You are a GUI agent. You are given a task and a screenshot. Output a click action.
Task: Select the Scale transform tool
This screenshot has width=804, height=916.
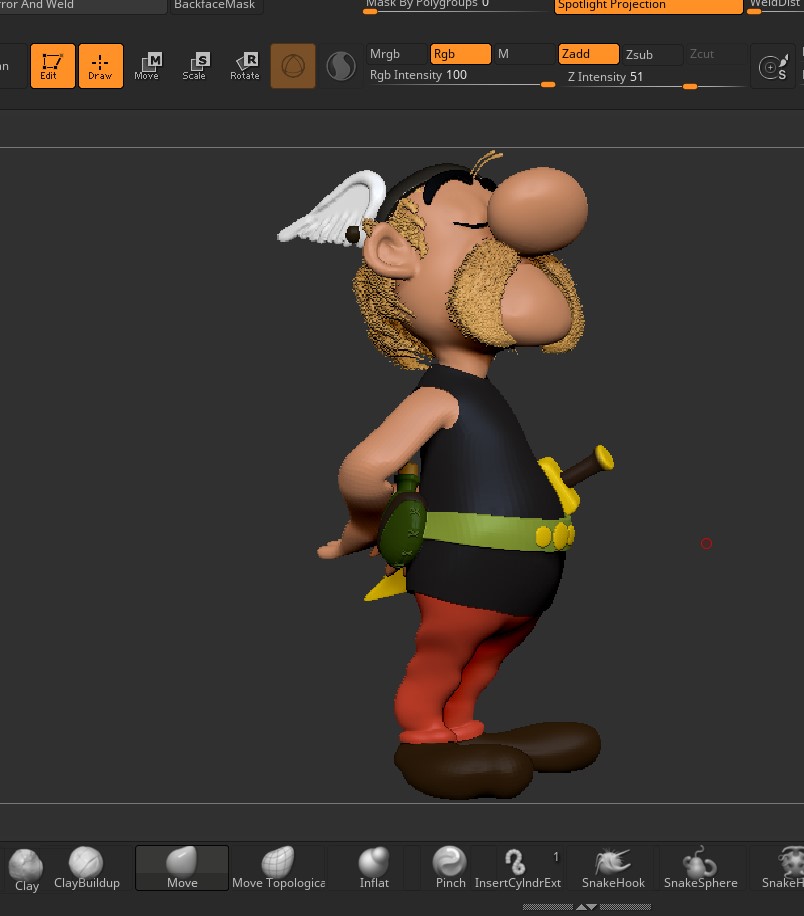194,66
